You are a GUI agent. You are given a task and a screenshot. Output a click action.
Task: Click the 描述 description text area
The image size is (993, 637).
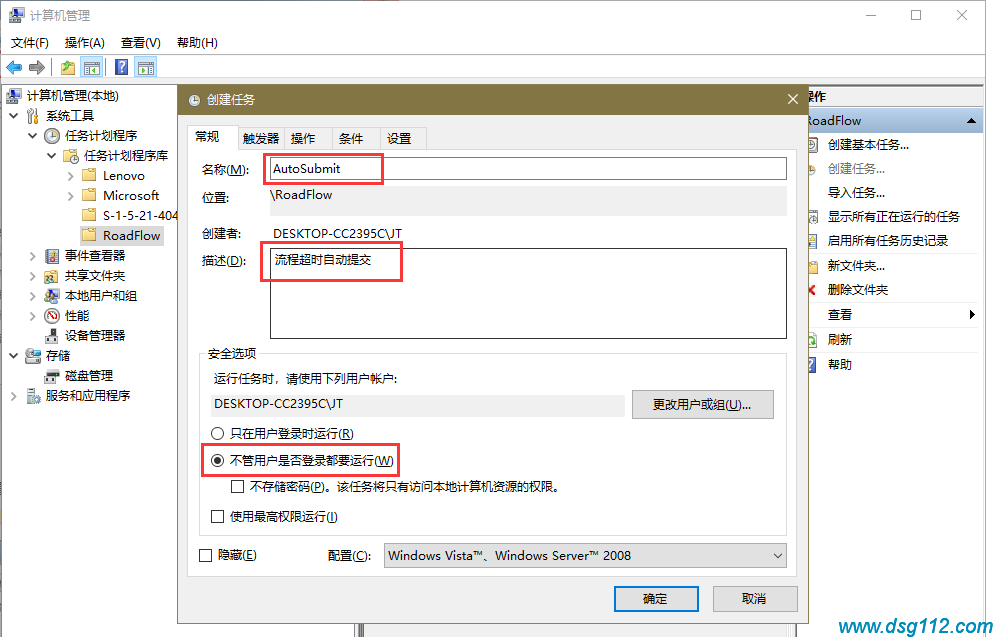point(528,293)
